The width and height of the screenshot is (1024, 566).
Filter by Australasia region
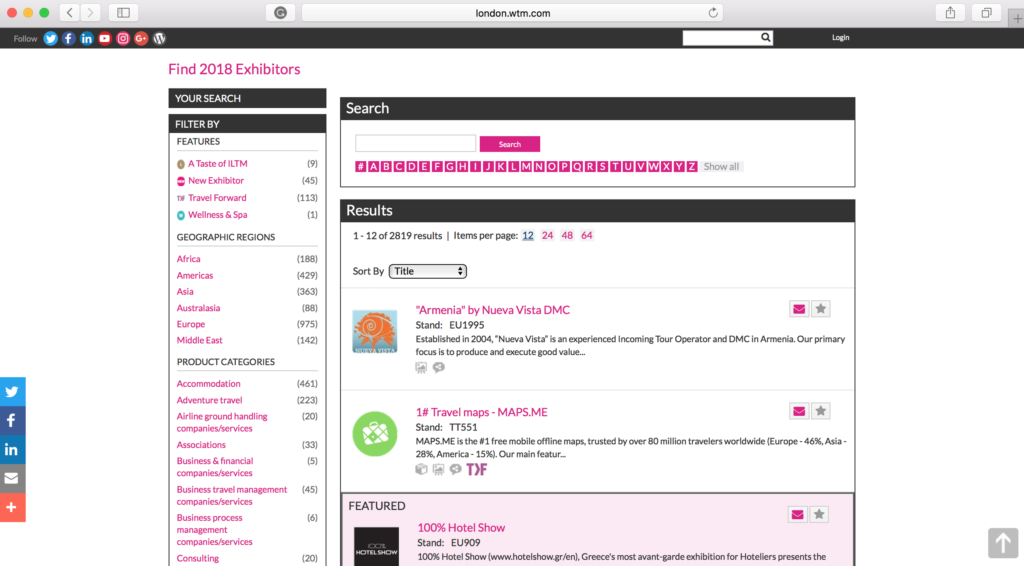click(x=198, y=308)
